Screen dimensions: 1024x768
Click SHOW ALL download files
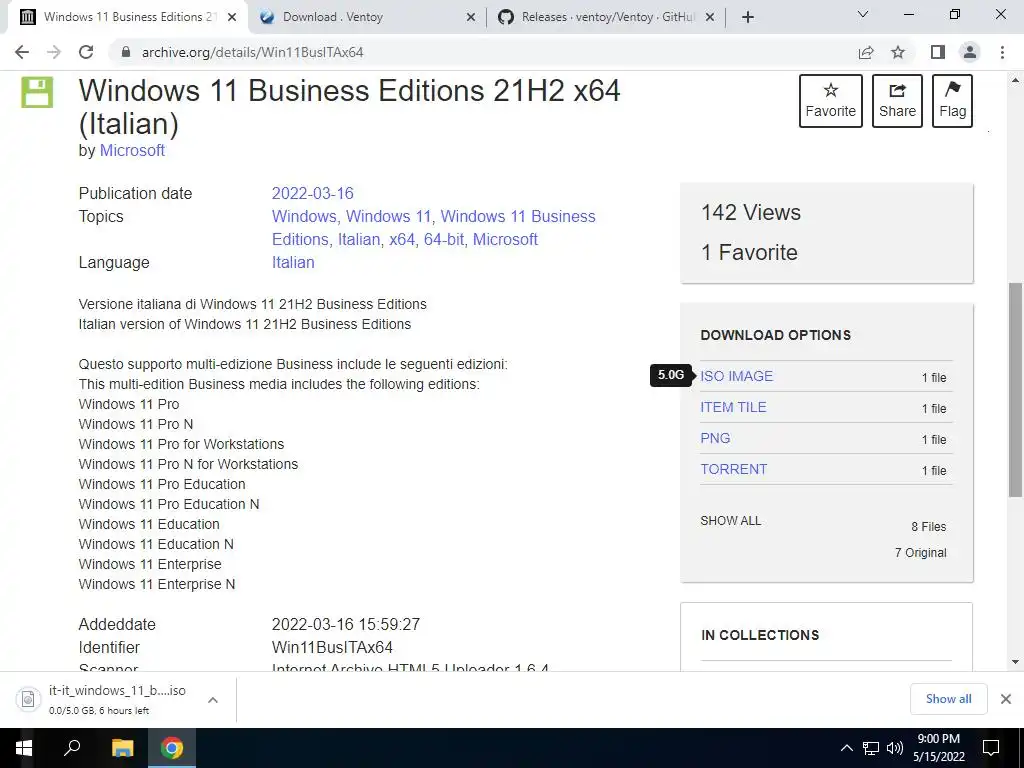(731, 520)
